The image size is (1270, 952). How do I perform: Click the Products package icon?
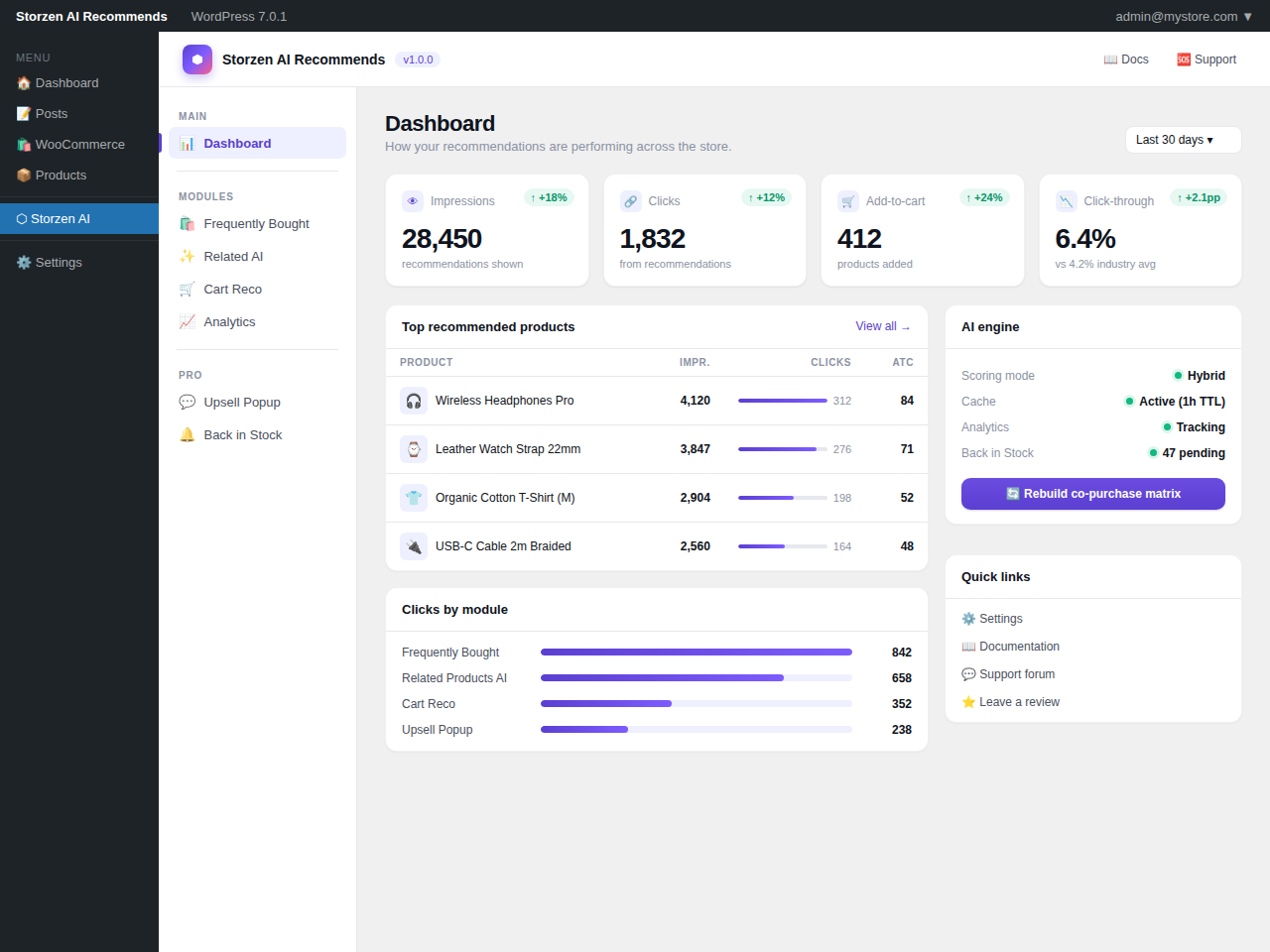point(24,176)
